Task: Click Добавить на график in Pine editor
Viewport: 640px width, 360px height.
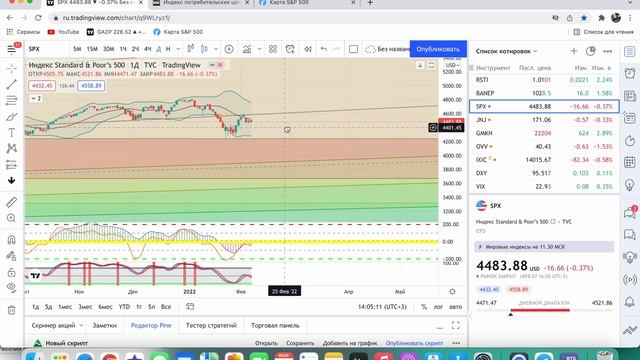Action: 350,343
